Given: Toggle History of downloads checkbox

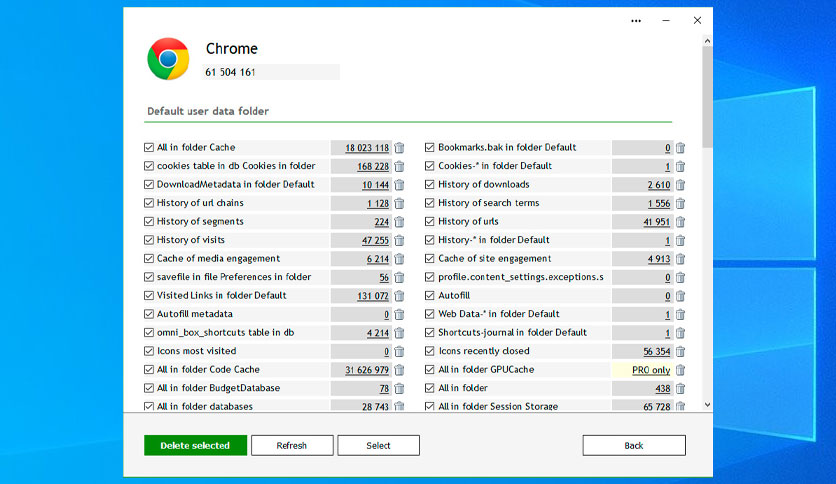Looking at the screenshot, I should click(430, 184).
